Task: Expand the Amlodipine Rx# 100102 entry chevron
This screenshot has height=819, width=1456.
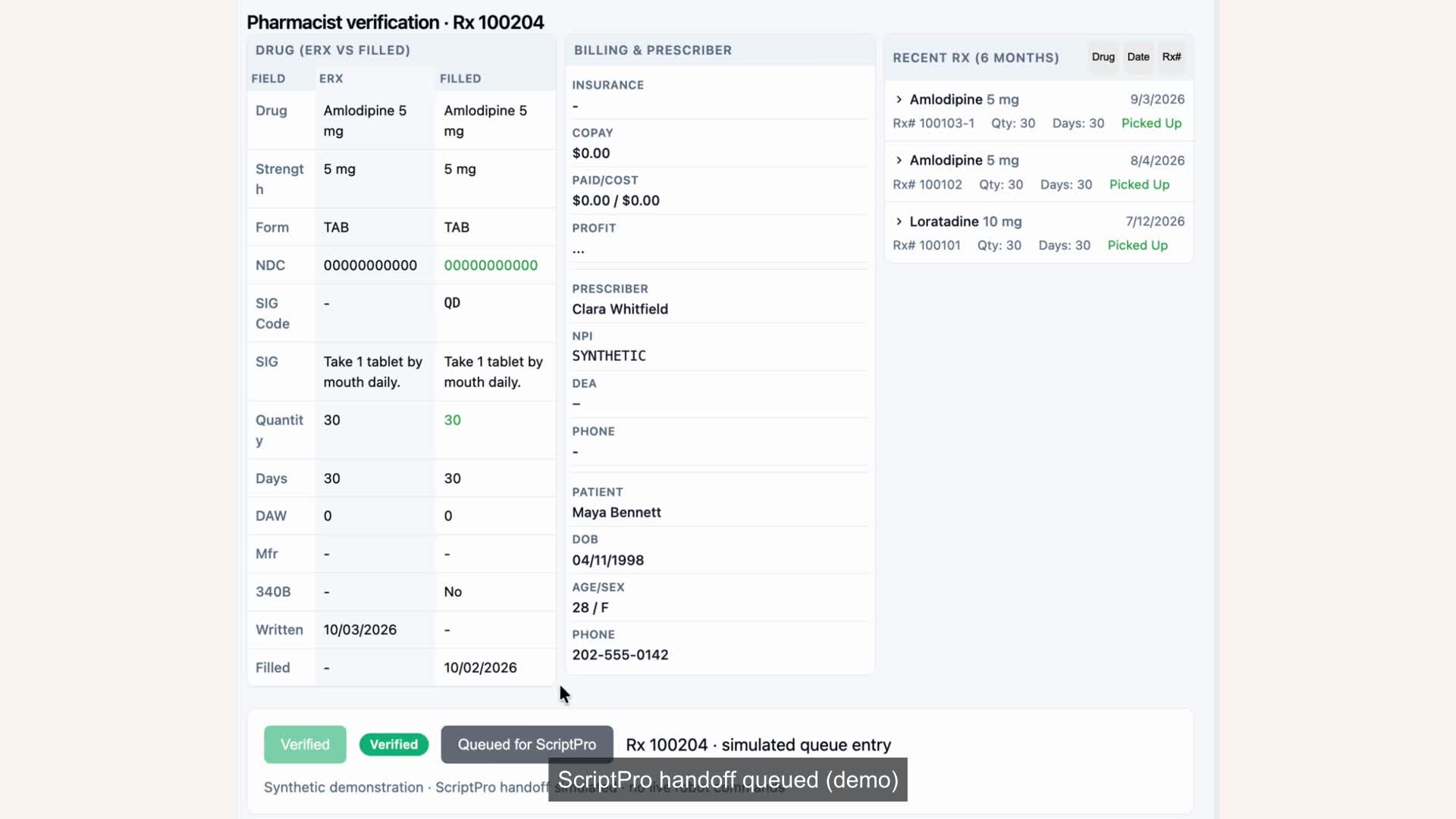Action: (x=899, y=160)
